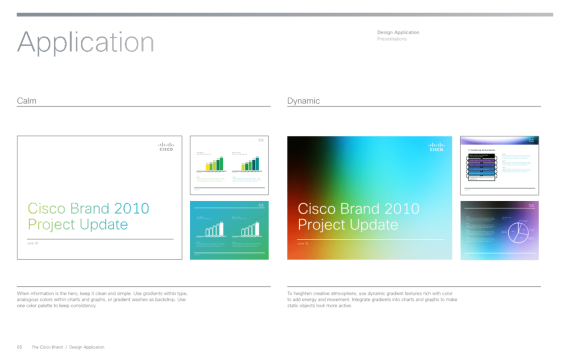Select the teal-green gradient chart slide thumbnail
The image size is (570, 360).
pos(229,230)
